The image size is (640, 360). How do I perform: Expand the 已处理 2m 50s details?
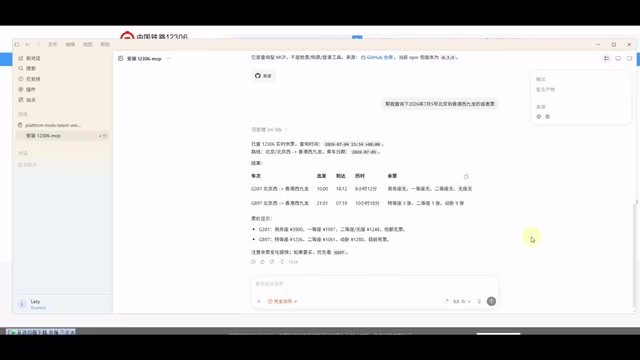coord(269,130)
